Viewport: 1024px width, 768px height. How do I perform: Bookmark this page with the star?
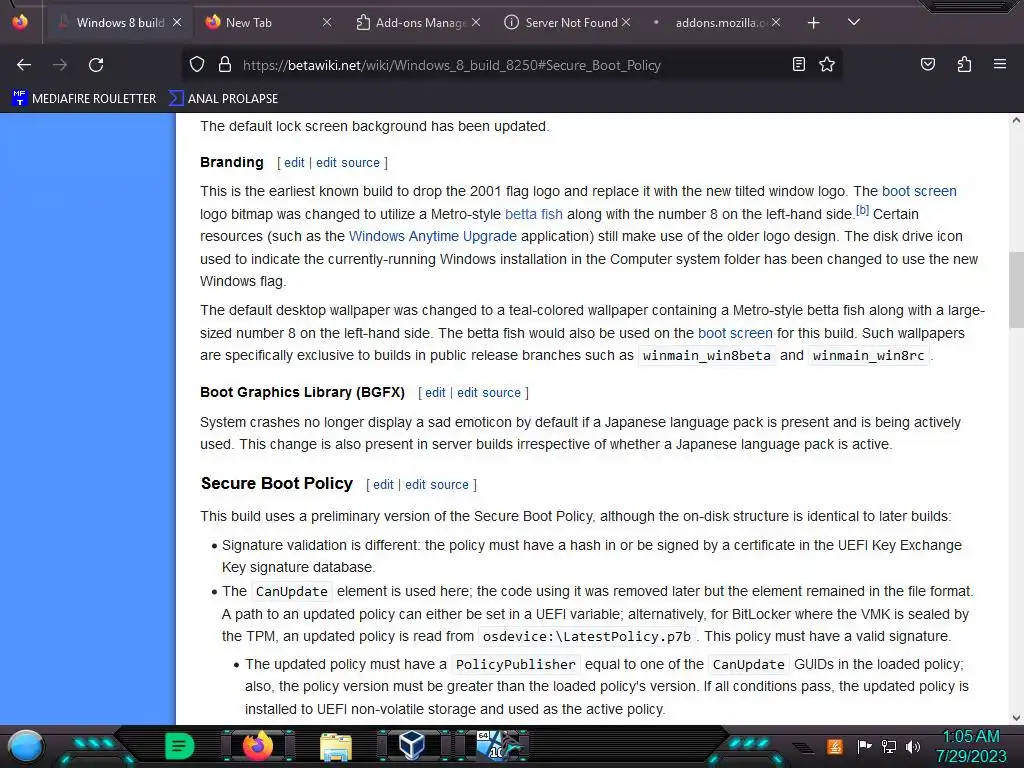click(827, 64)
